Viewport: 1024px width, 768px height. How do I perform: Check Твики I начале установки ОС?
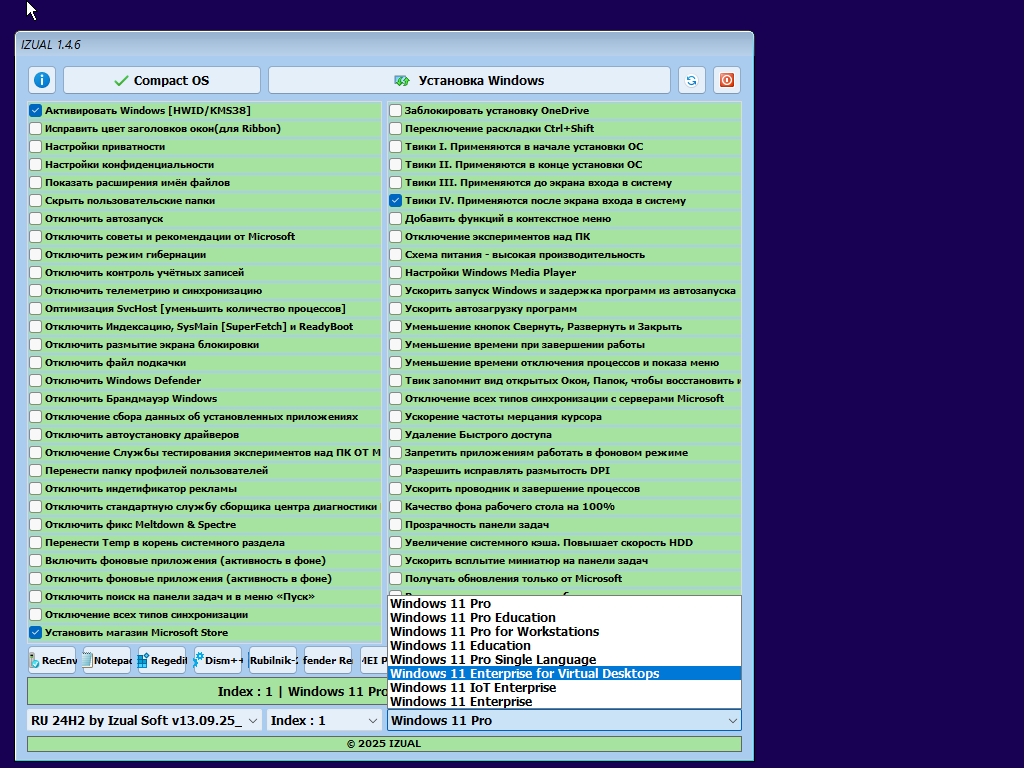click(x=395, y=146)
